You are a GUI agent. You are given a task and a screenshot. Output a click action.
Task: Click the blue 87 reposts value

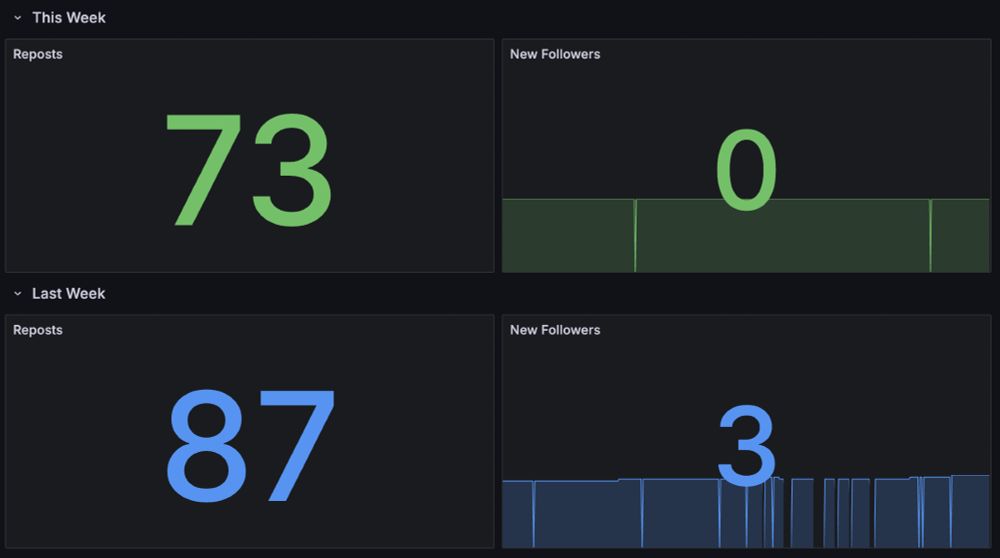click(250, 445)
